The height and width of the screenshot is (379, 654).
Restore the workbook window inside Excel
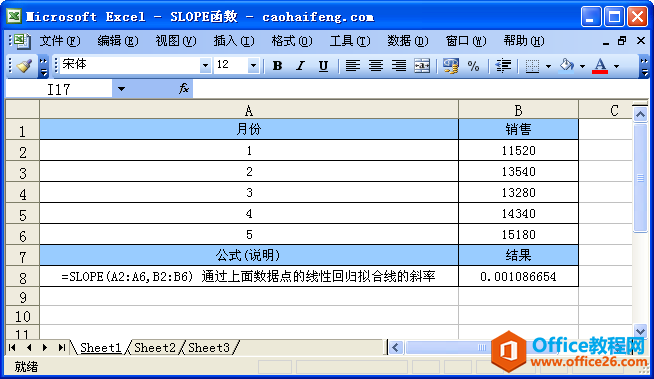(x=622, y=41)
